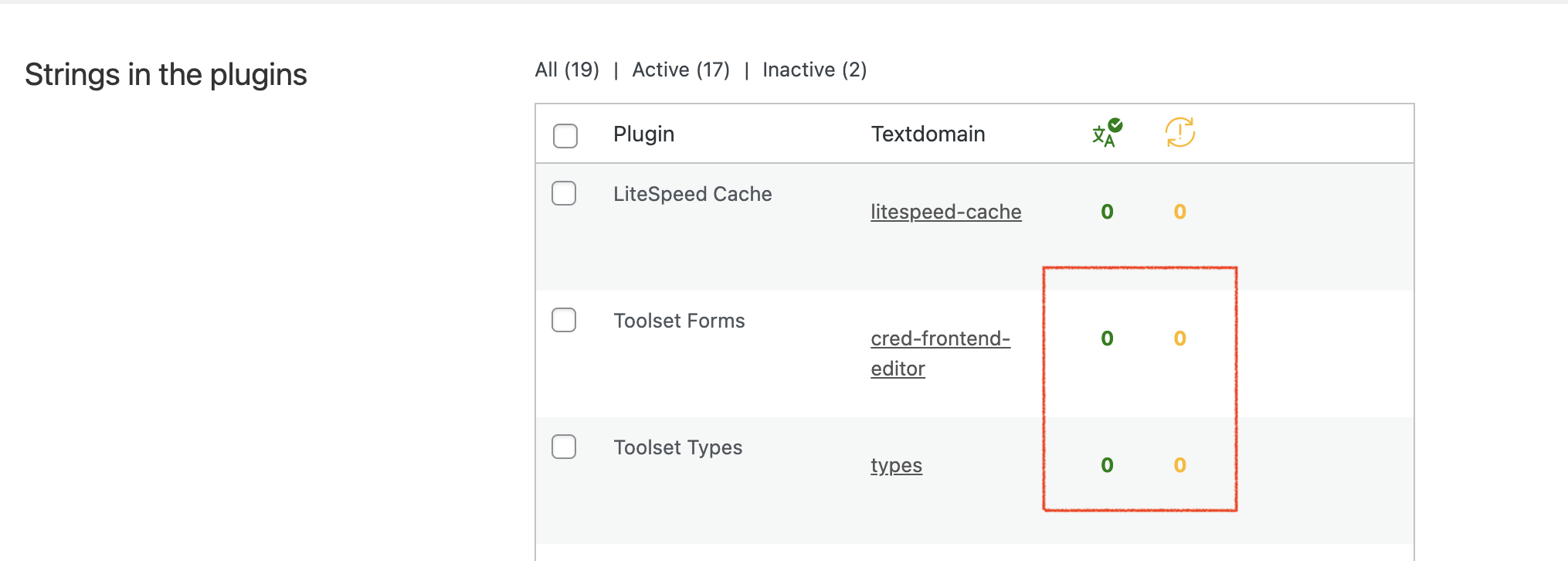Screen dimensions: 1568x561
Task: Click green translated count for Toolset Types
Action: click(1107, 465)
